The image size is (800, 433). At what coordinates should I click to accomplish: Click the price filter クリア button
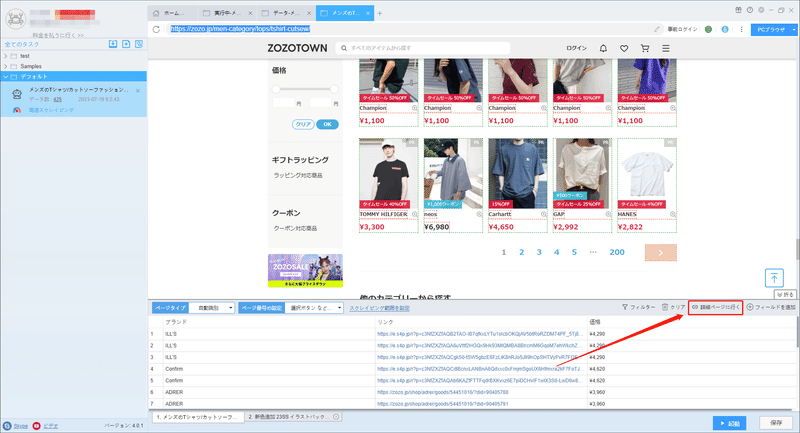pos(303,124)
